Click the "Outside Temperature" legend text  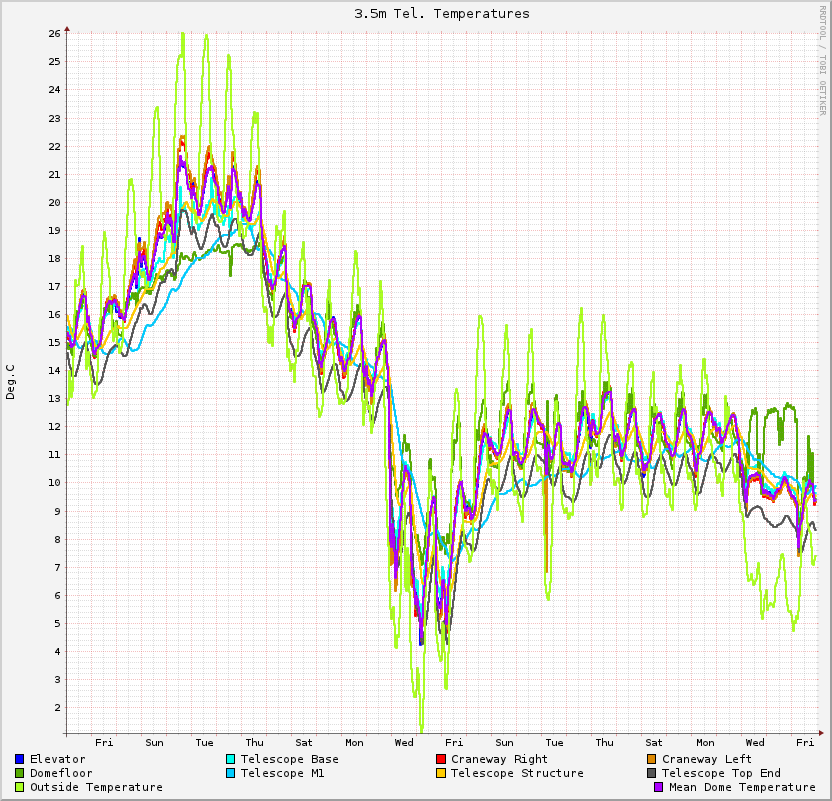[96, 787]
